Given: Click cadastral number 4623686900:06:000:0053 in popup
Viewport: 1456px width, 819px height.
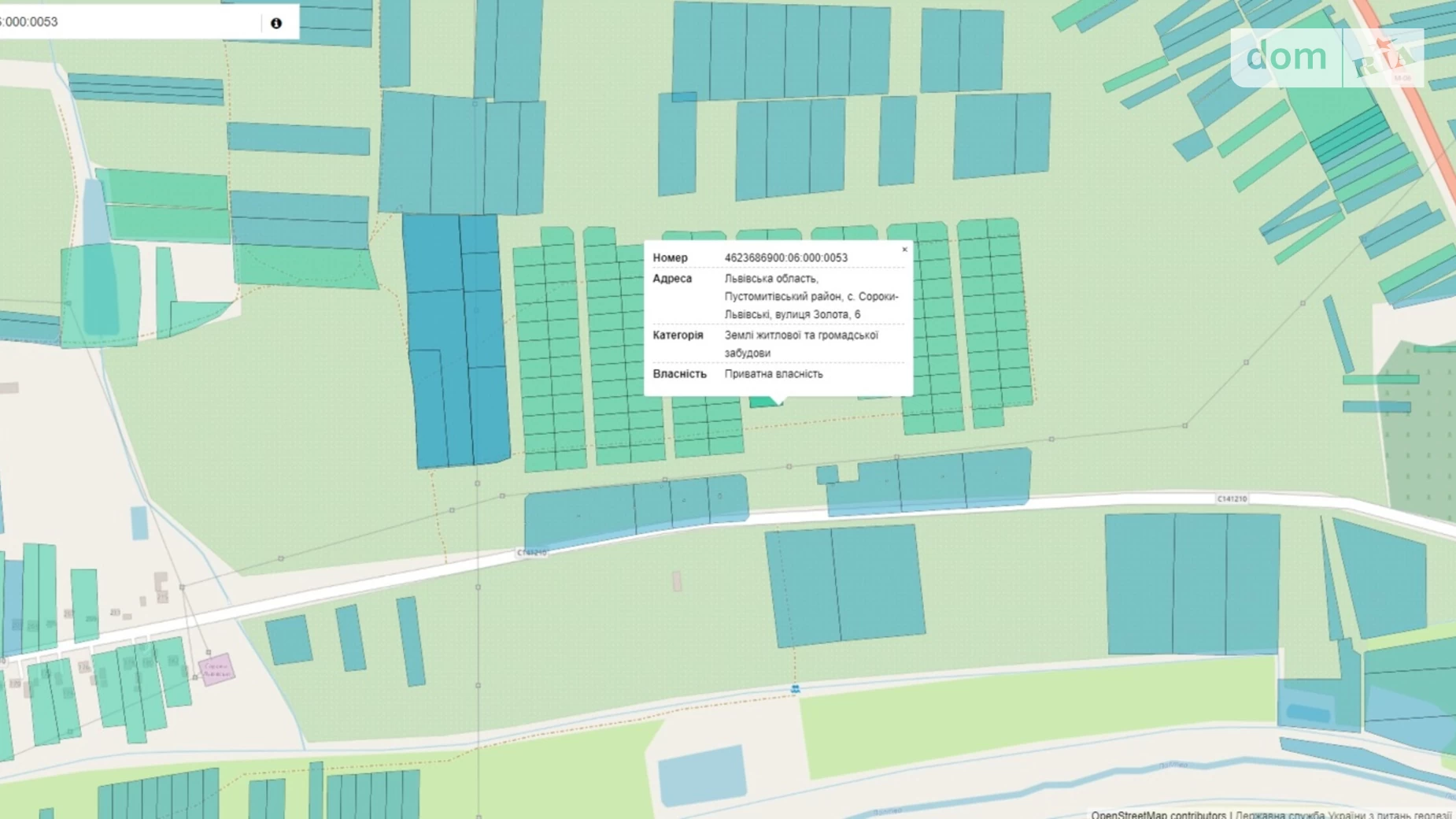Looking at the screenshot, I should [x=785, y=258].
